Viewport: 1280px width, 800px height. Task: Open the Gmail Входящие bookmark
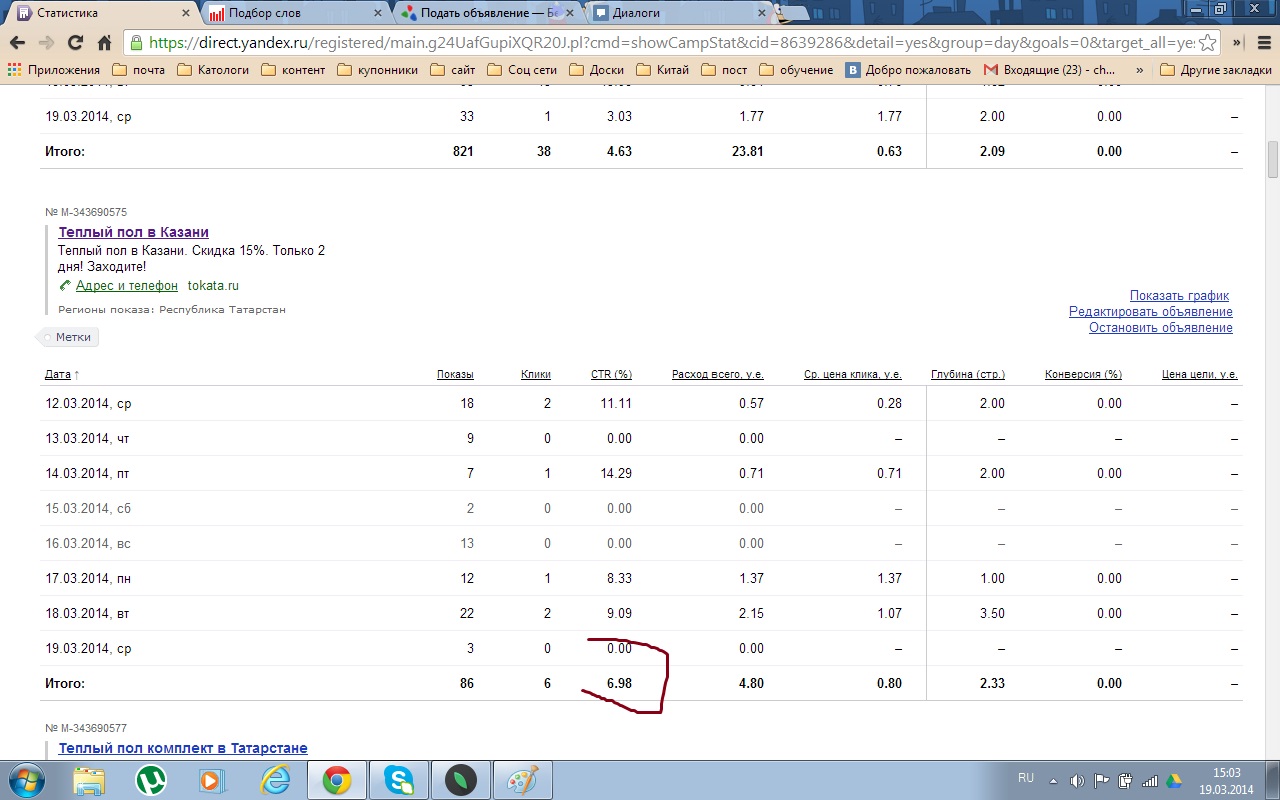click(1050, 70)
